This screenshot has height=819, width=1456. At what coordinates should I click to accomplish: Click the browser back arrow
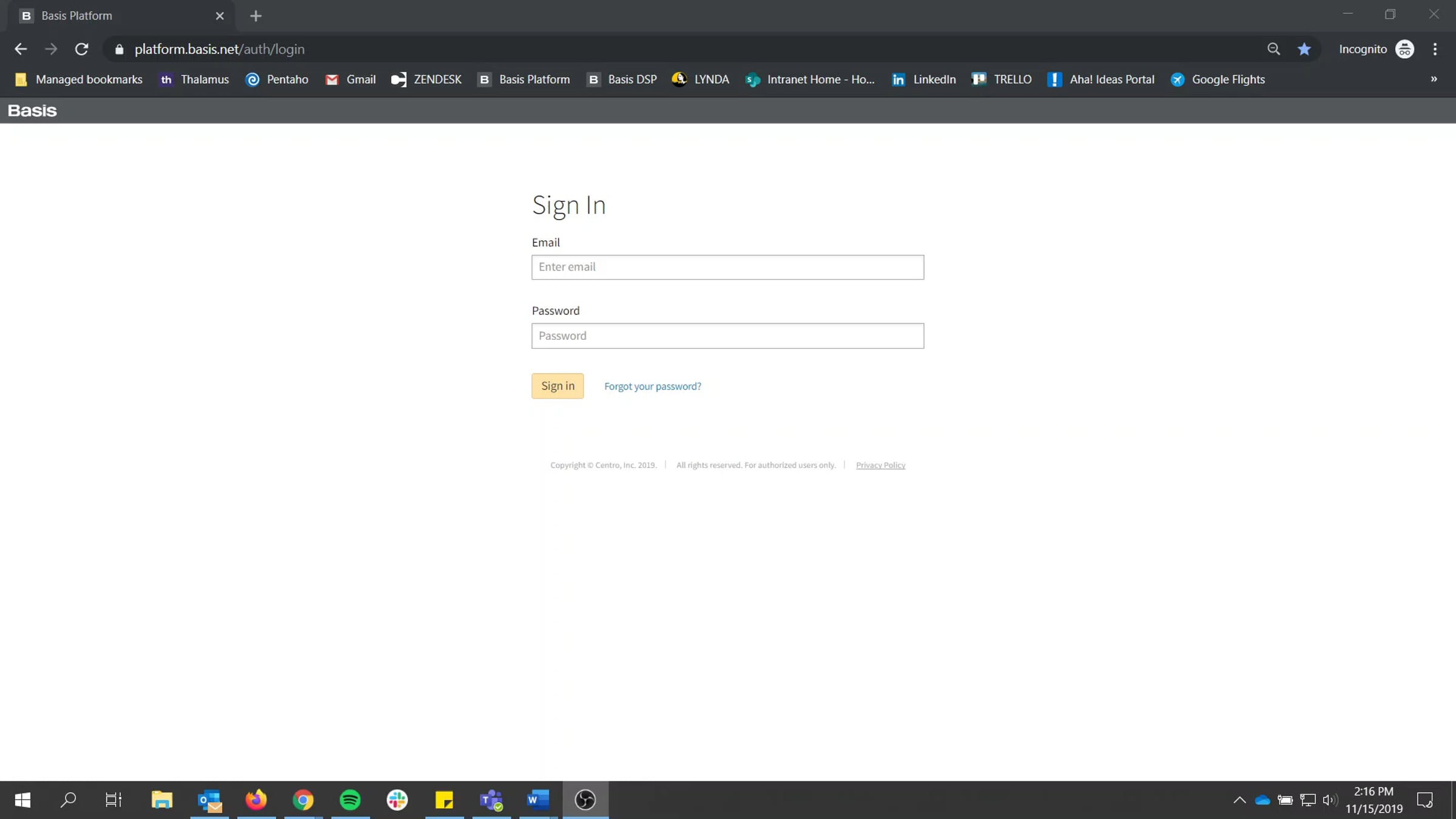tap(21, 49)
